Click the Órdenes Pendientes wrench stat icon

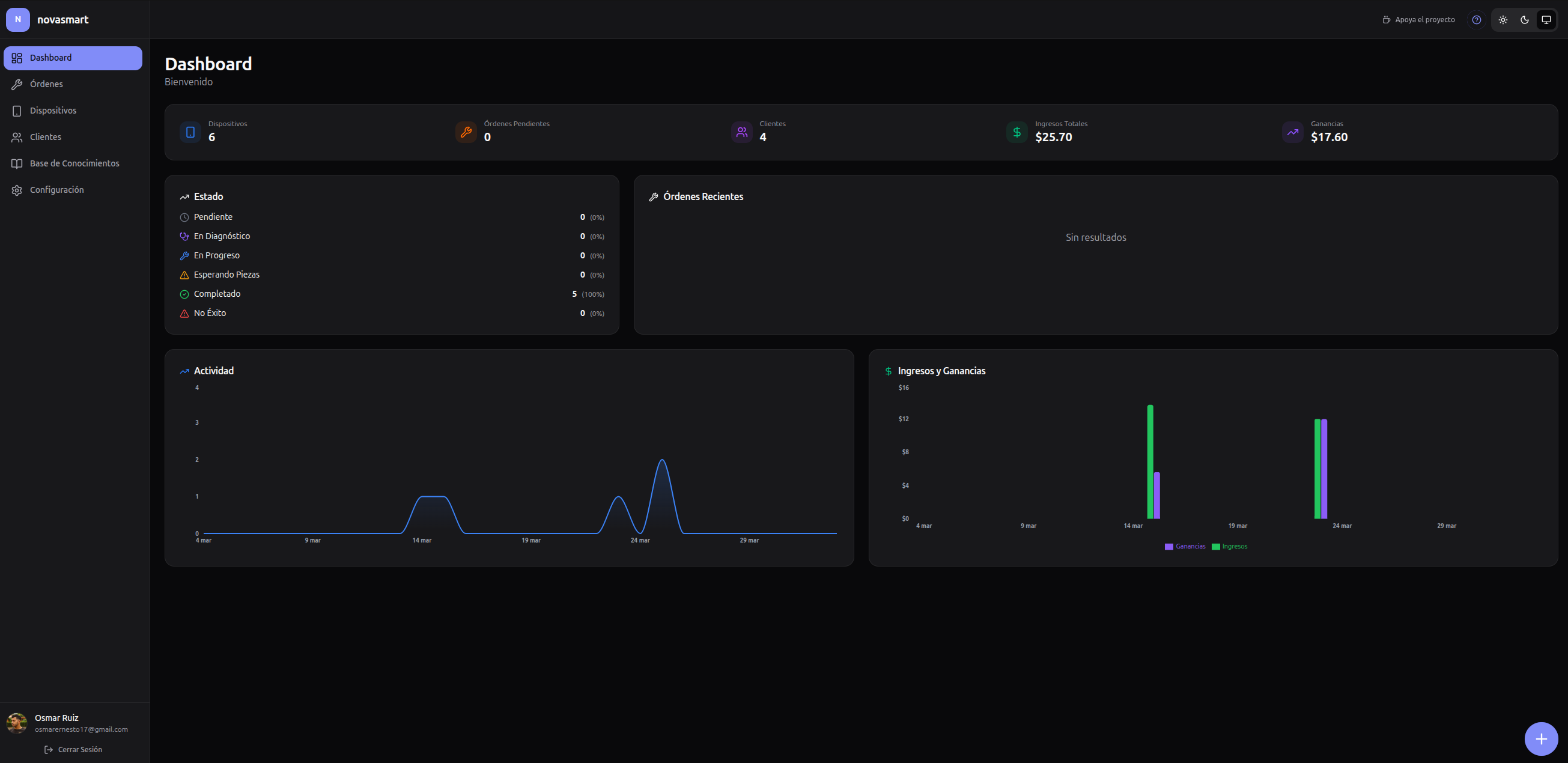(x=466, y=132)
